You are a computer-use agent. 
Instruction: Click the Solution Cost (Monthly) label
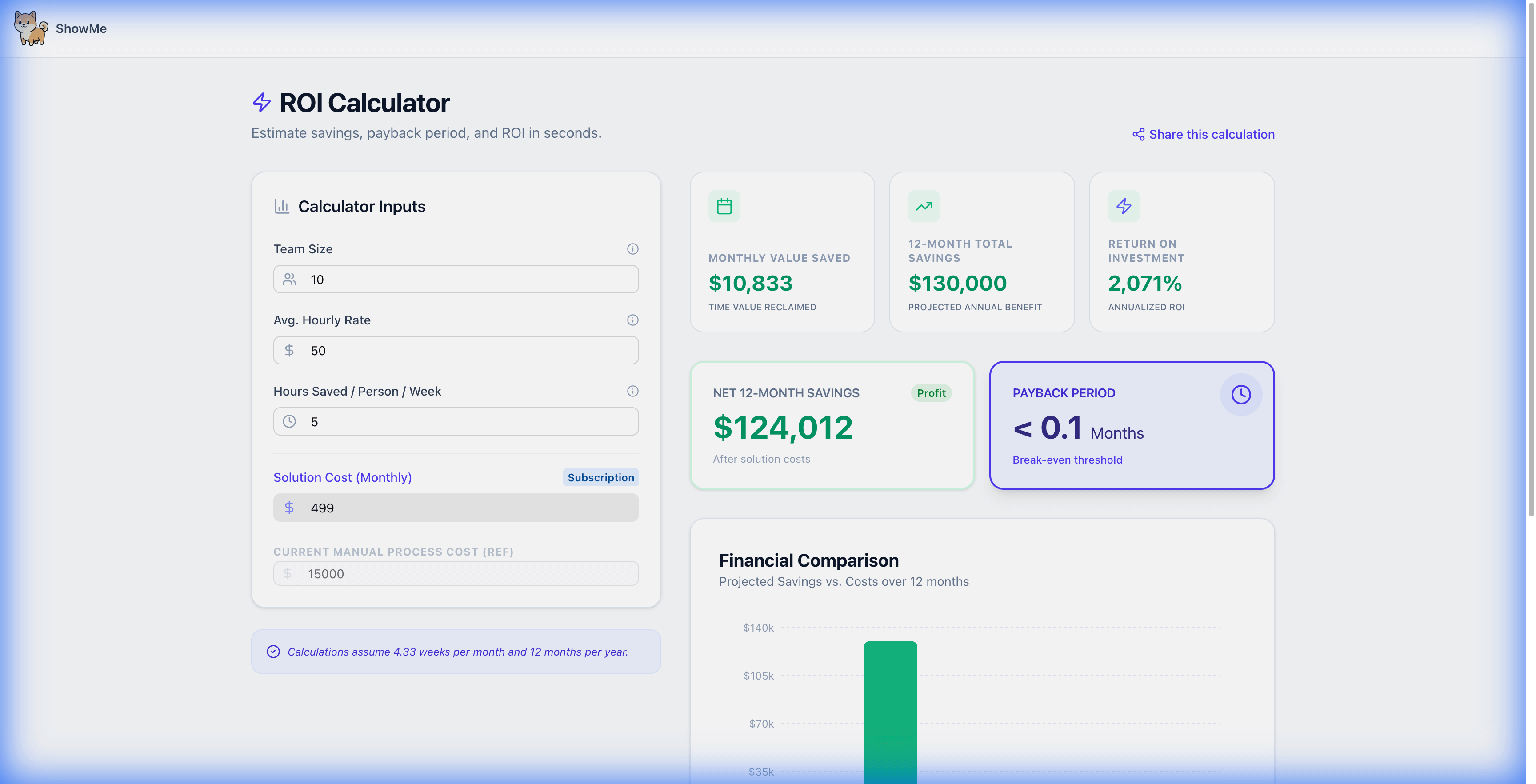pos(343,477)
